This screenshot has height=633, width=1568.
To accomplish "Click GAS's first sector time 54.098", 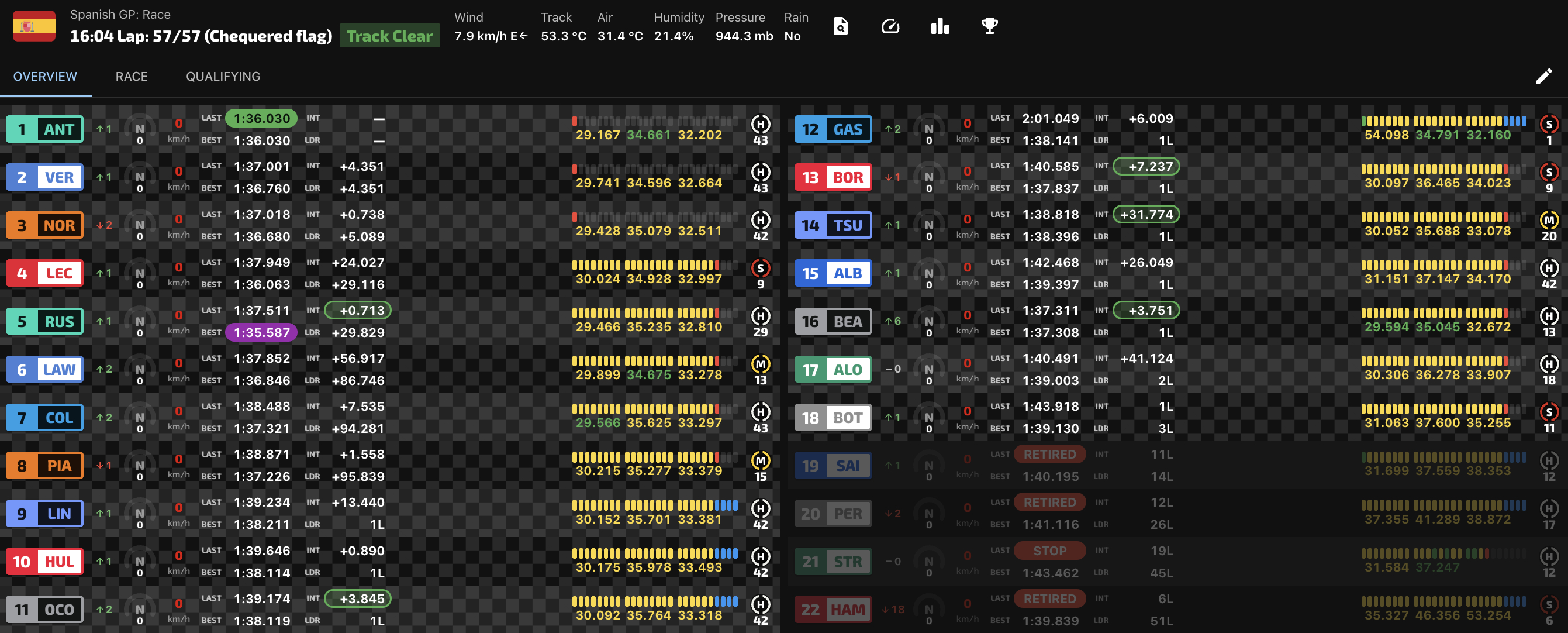I will 1387,135.
